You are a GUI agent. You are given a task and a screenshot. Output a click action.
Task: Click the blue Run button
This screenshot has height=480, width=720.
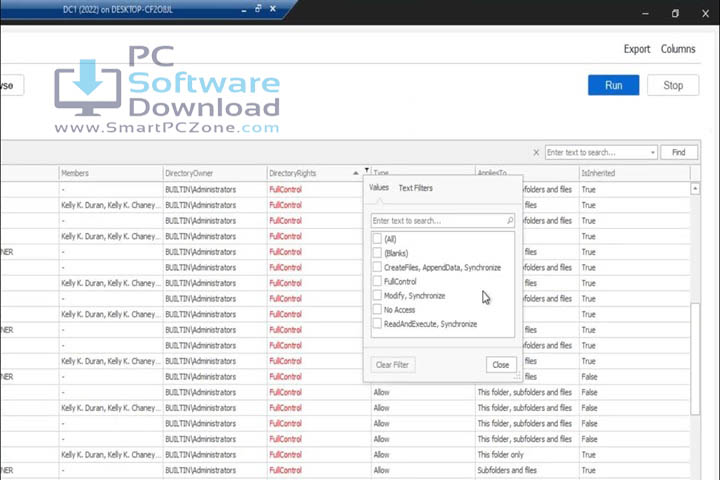(x=613, y=85)
